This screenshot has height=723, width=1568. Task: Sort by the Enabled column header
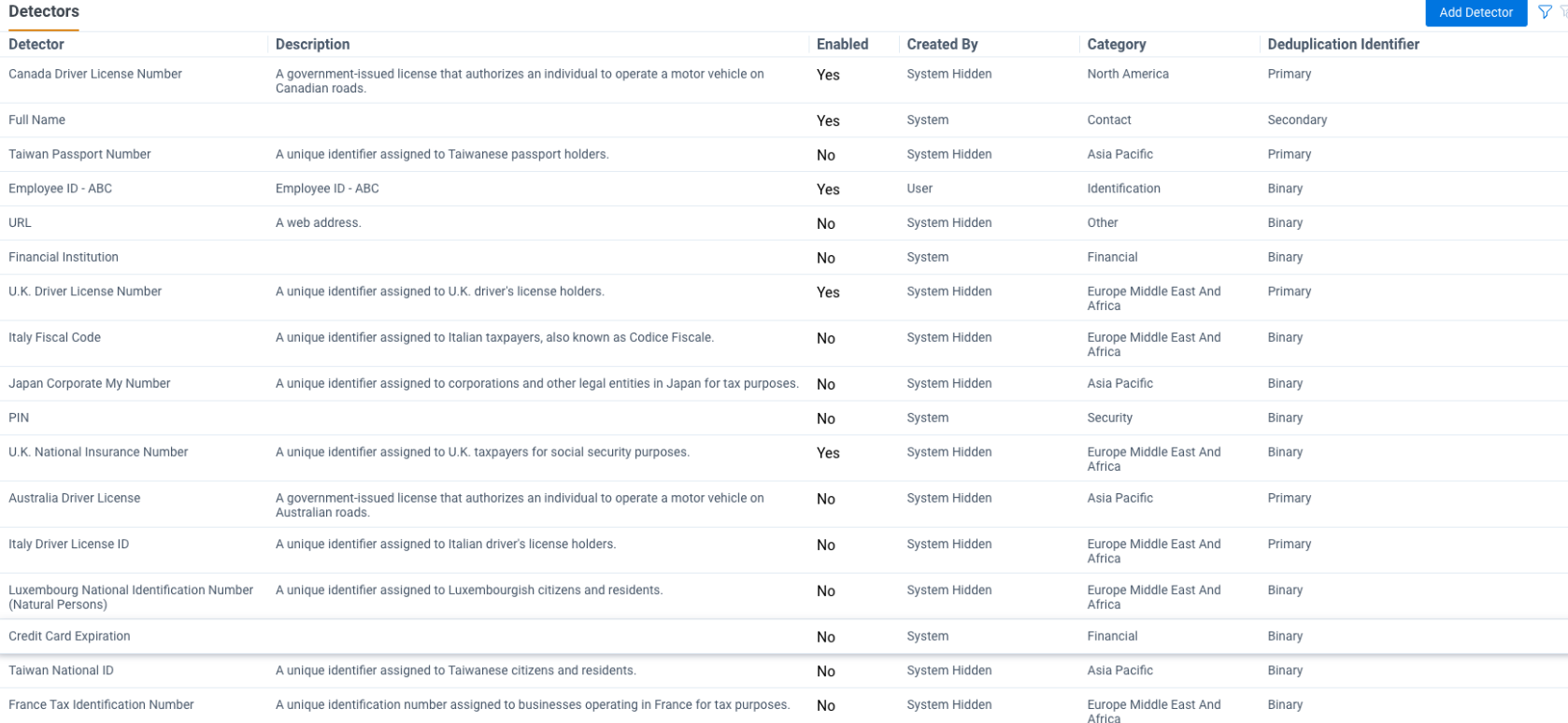(842, 44)
